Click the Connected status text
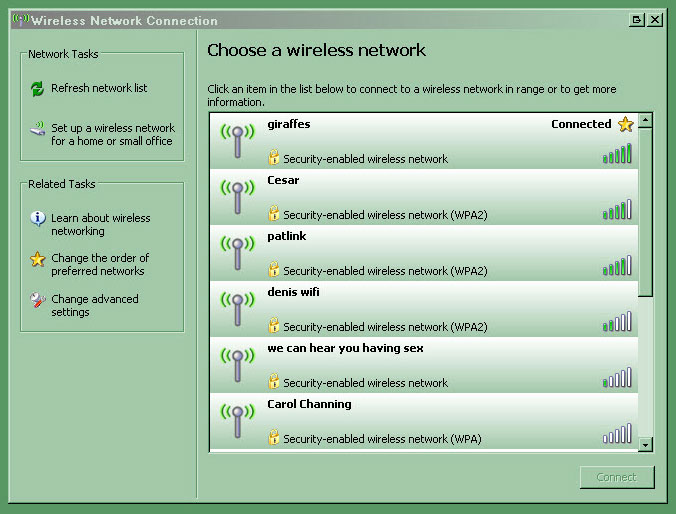Viewport: 676px width, 514px height. tap(581, 124)
